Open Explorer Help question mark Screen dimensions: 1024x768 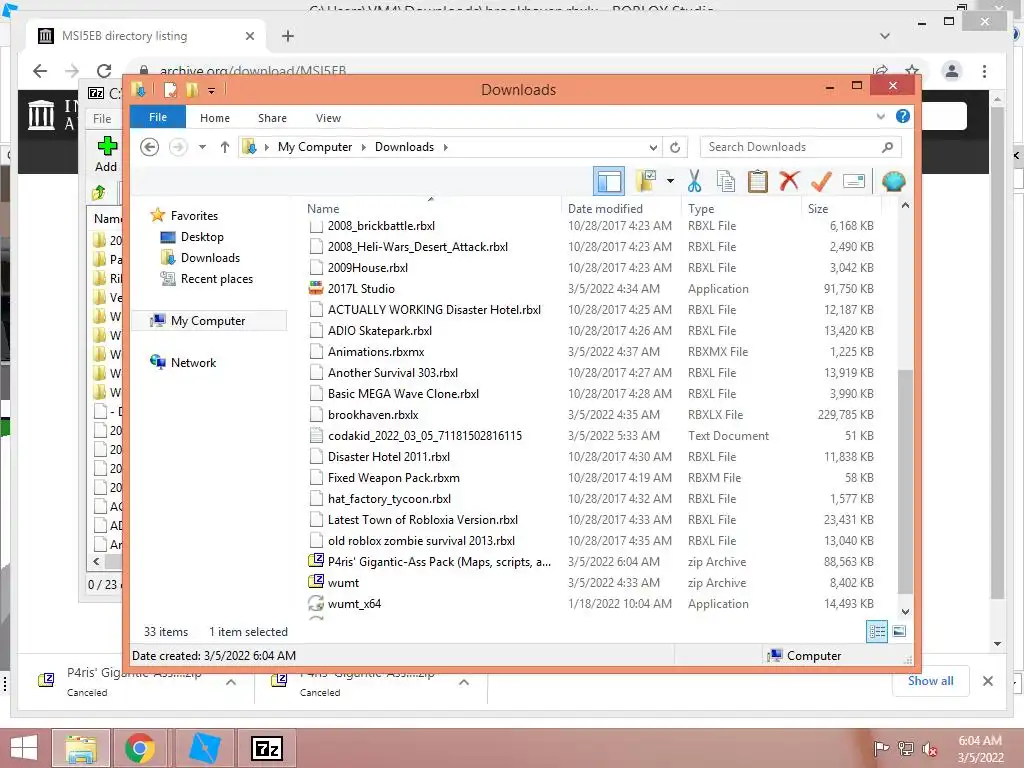tap(903, 116)
